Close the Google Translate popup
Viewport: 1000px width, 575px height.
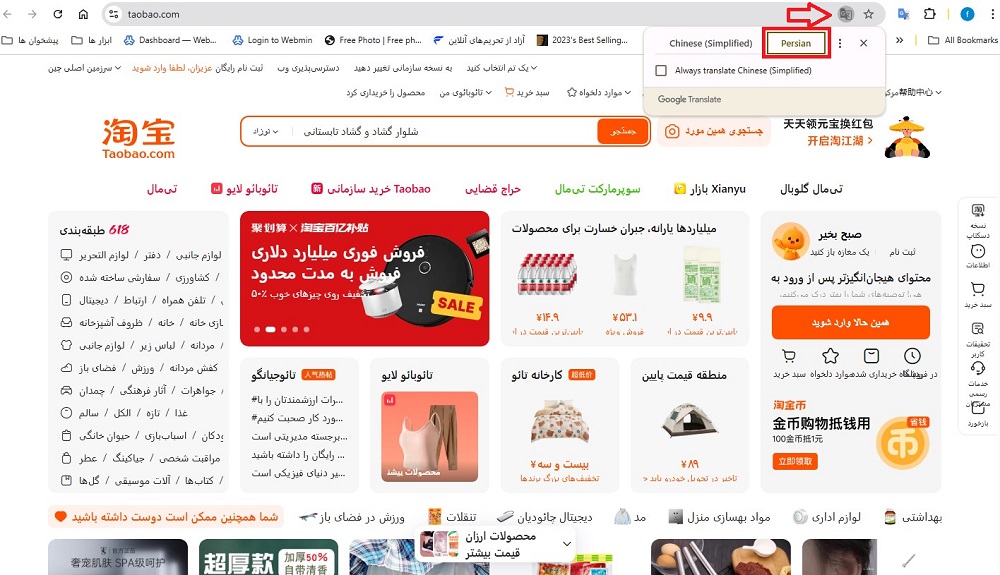(864, 43)
